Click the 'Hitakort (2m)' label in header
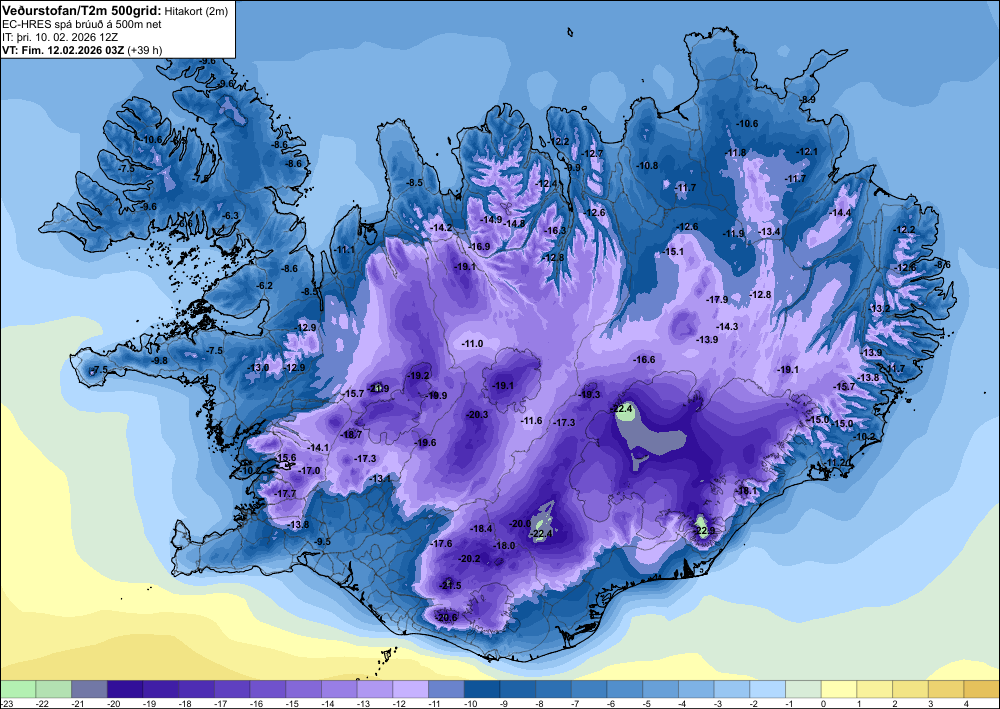 pyautogui.click(x=195, y=11)
